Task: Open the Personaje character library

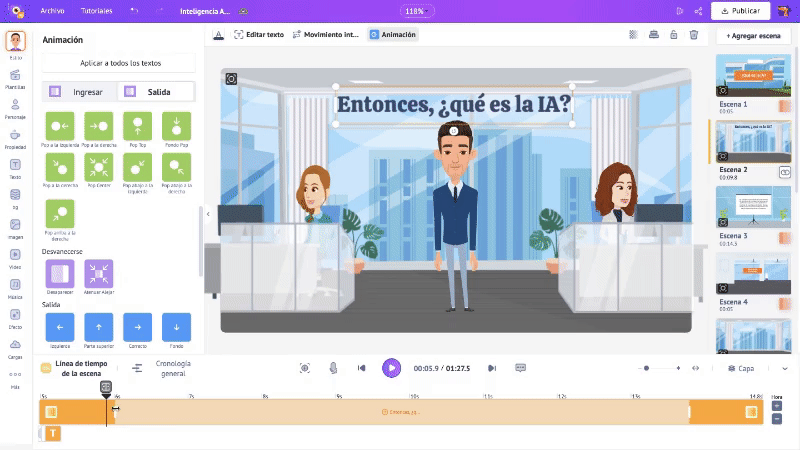Action: tap(15, 106)
